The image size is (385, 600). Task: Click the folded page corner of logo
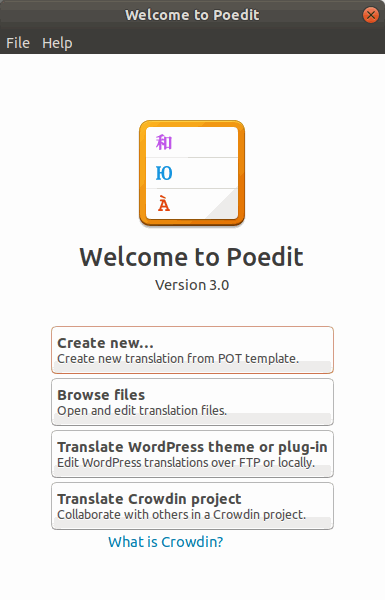(223, 204)
